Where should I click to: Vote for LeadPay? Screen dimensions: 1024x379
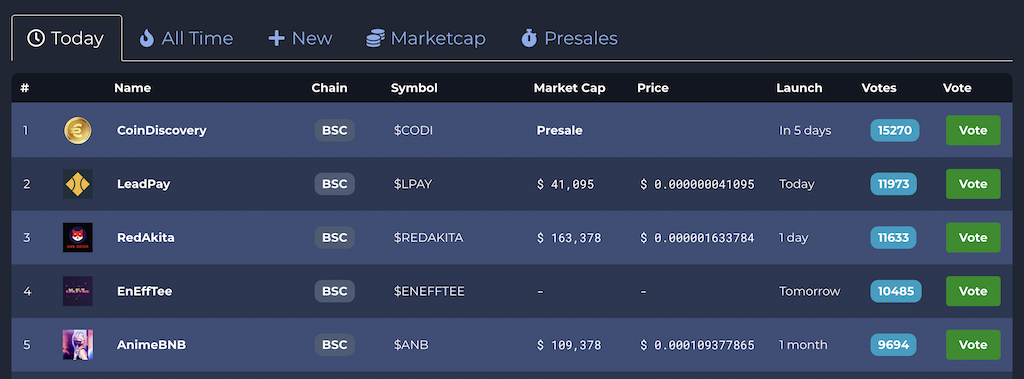point(973,184)
